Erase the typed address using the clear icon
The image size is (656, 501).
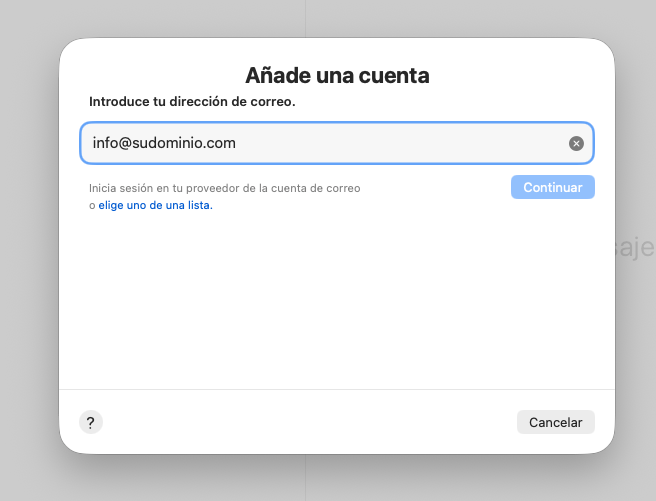[x=576, y=143]
